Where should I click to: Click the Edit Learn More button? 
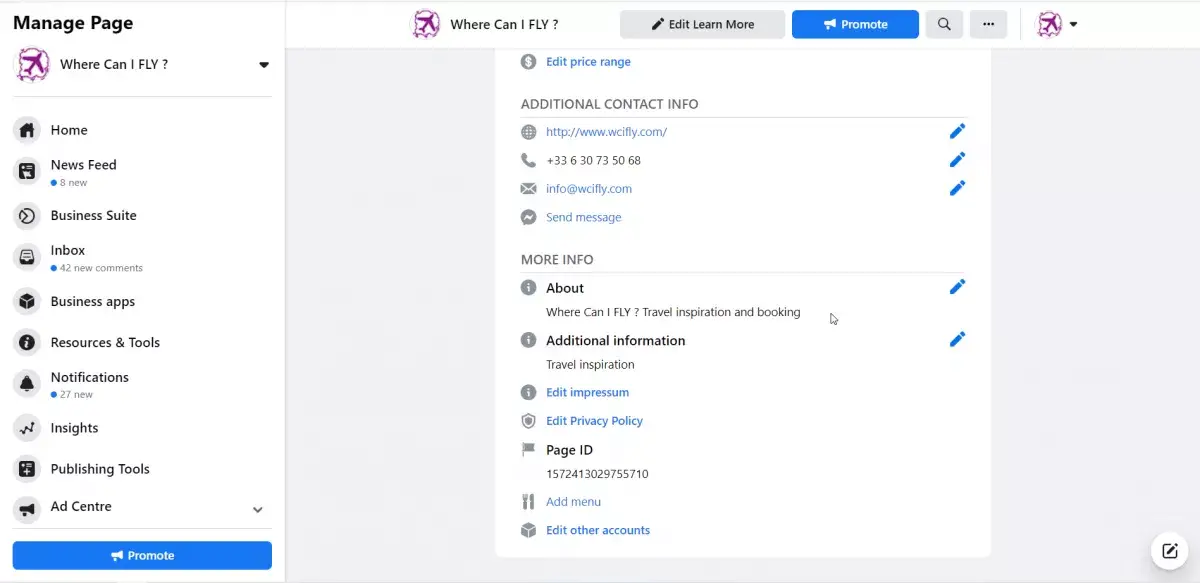tap(702, 24)
